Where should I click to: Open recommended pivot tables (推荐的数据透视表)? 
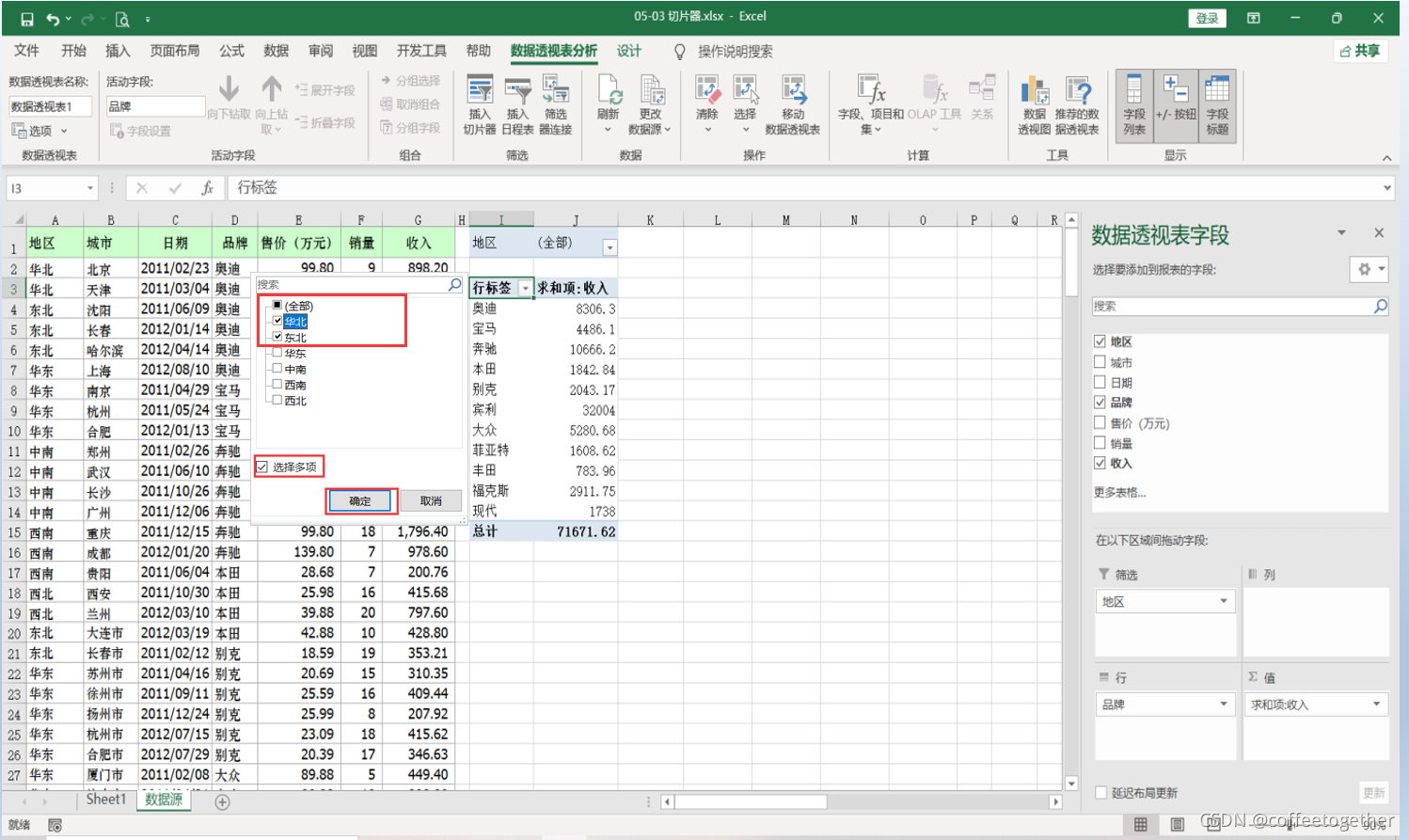click(x=1077, y=104)
